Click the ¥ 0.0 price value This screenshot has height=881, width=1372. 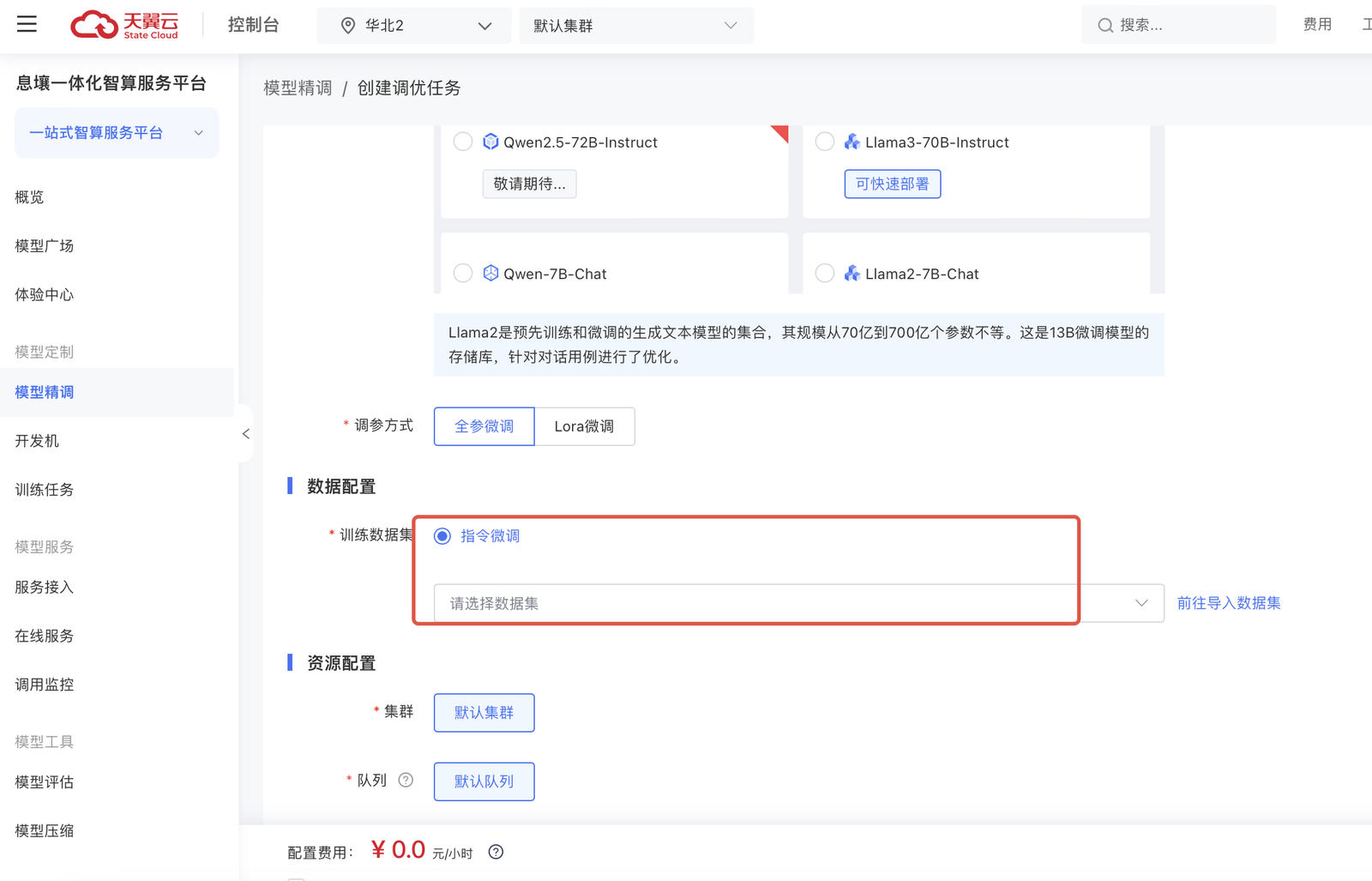pos(399,849)
